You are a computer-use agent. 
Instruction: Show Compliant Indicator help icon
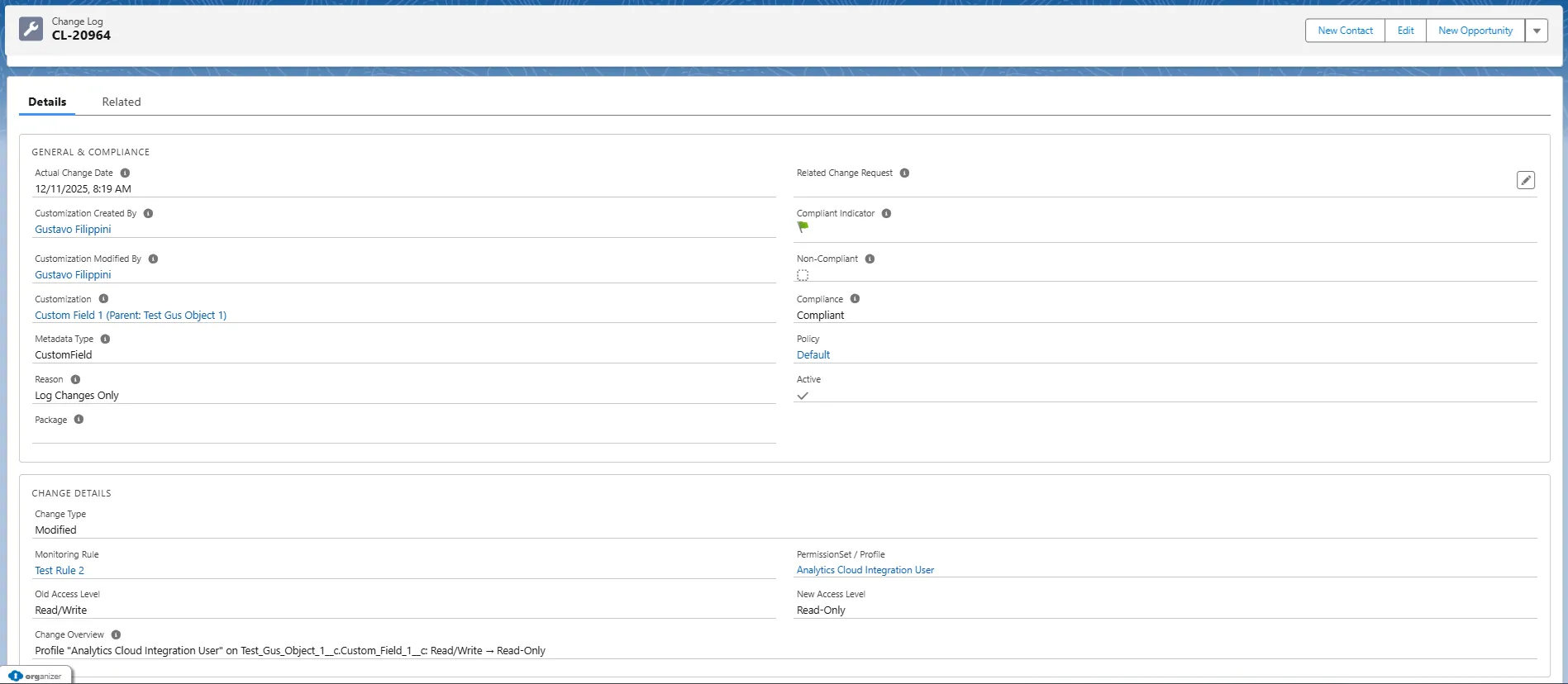click(x=886, y=213)
